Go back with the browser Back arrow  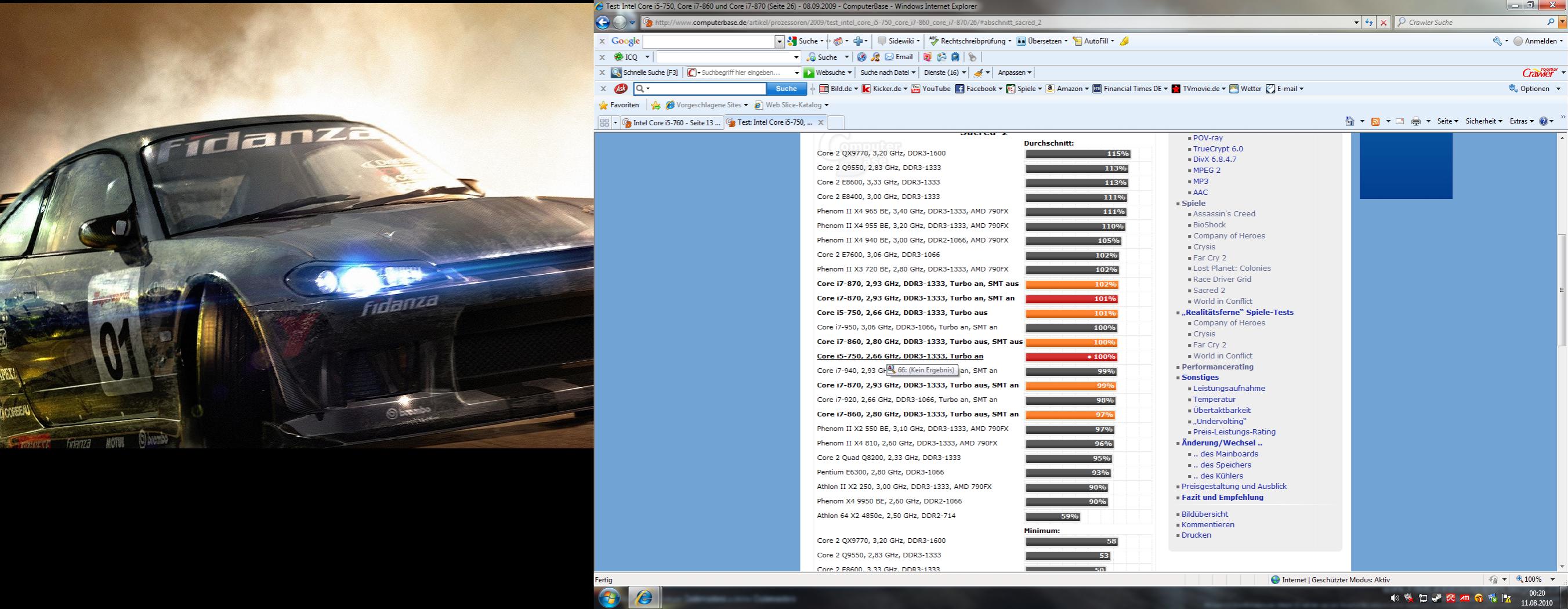[x=603, y=23]
